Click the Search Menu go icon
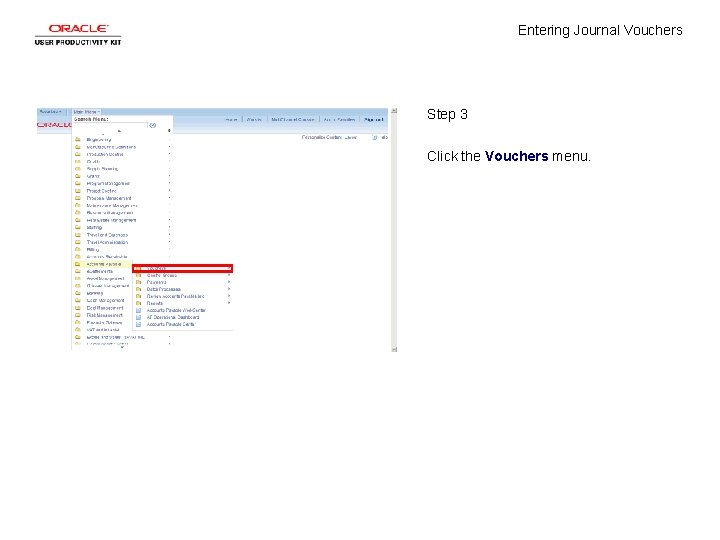Image resolution: width=720 pixels, height=540 pixels. 152,125
